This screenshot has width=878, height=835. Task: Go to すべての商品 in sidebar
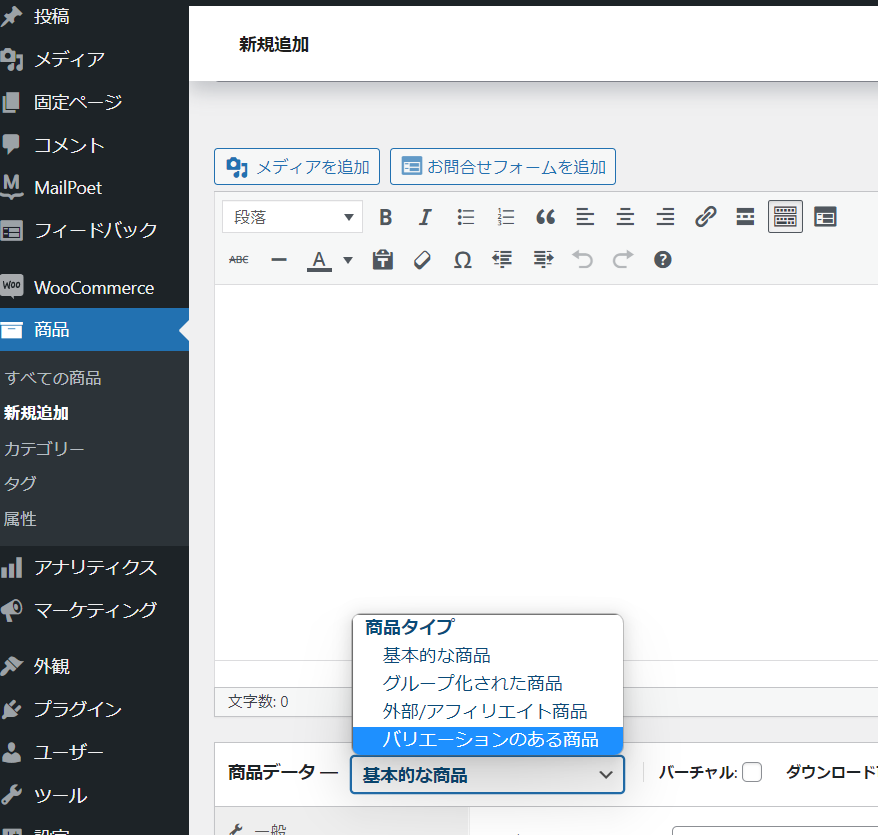(x=53, y=378)
